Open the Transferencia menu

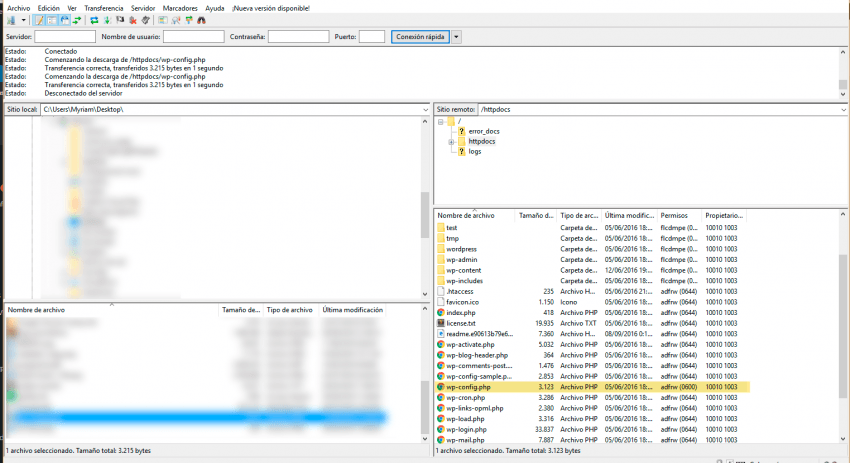point(103,7)
